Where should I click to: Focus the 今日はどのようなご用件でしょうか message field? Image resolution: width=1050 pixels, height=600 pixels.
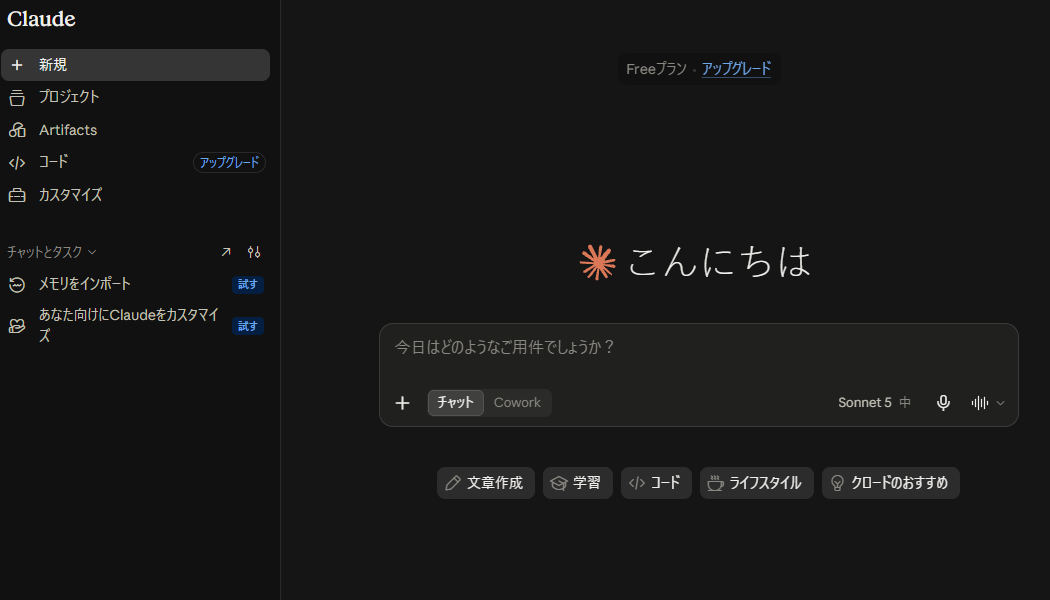click(698, 348)
